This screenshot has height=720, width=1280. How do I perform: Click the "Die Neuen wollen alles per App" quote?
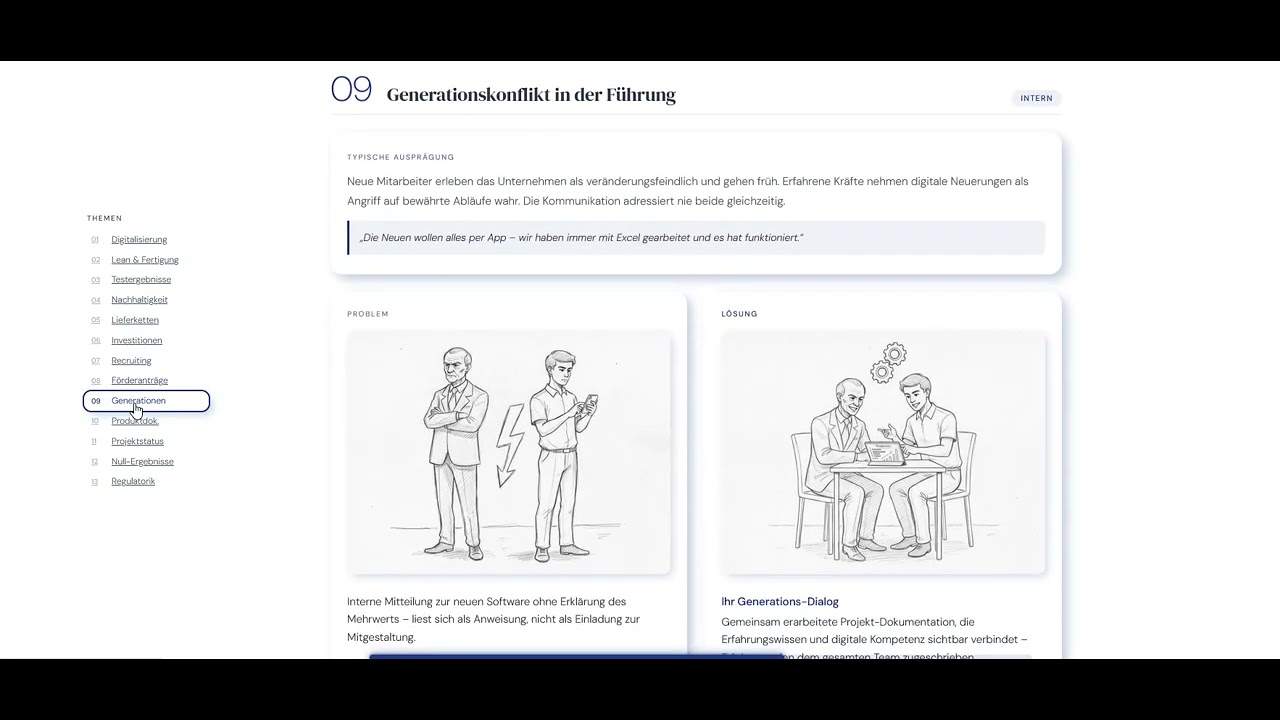coord(696,238)
